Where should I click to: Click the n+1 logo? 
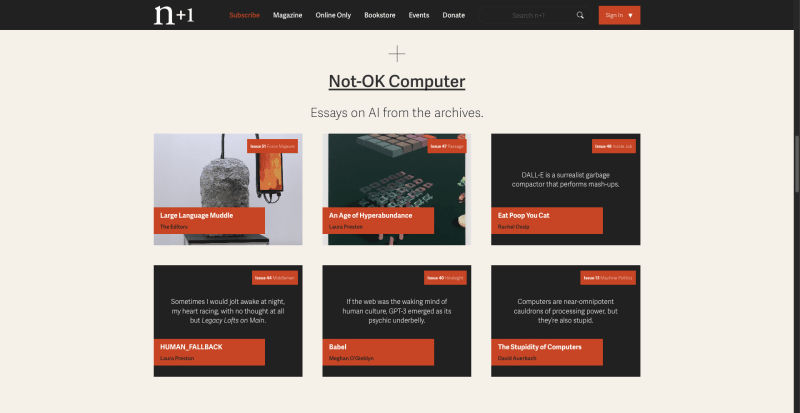pos(173,15)
